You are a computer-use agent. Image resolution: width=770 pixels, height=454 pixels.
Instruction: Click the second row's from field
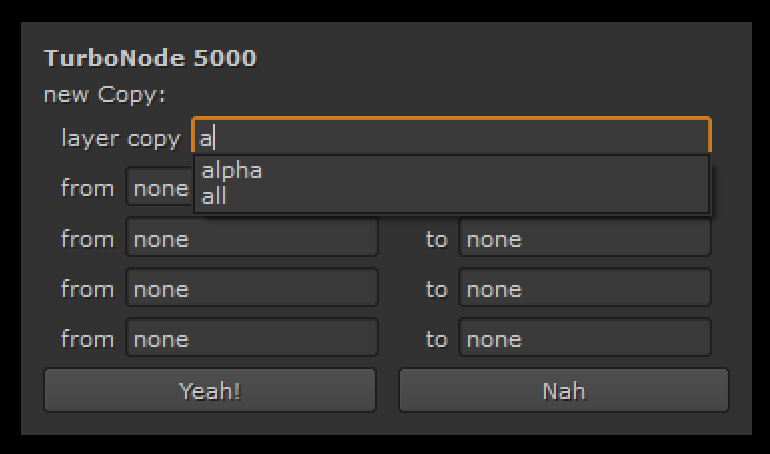[x=252, y=239]
